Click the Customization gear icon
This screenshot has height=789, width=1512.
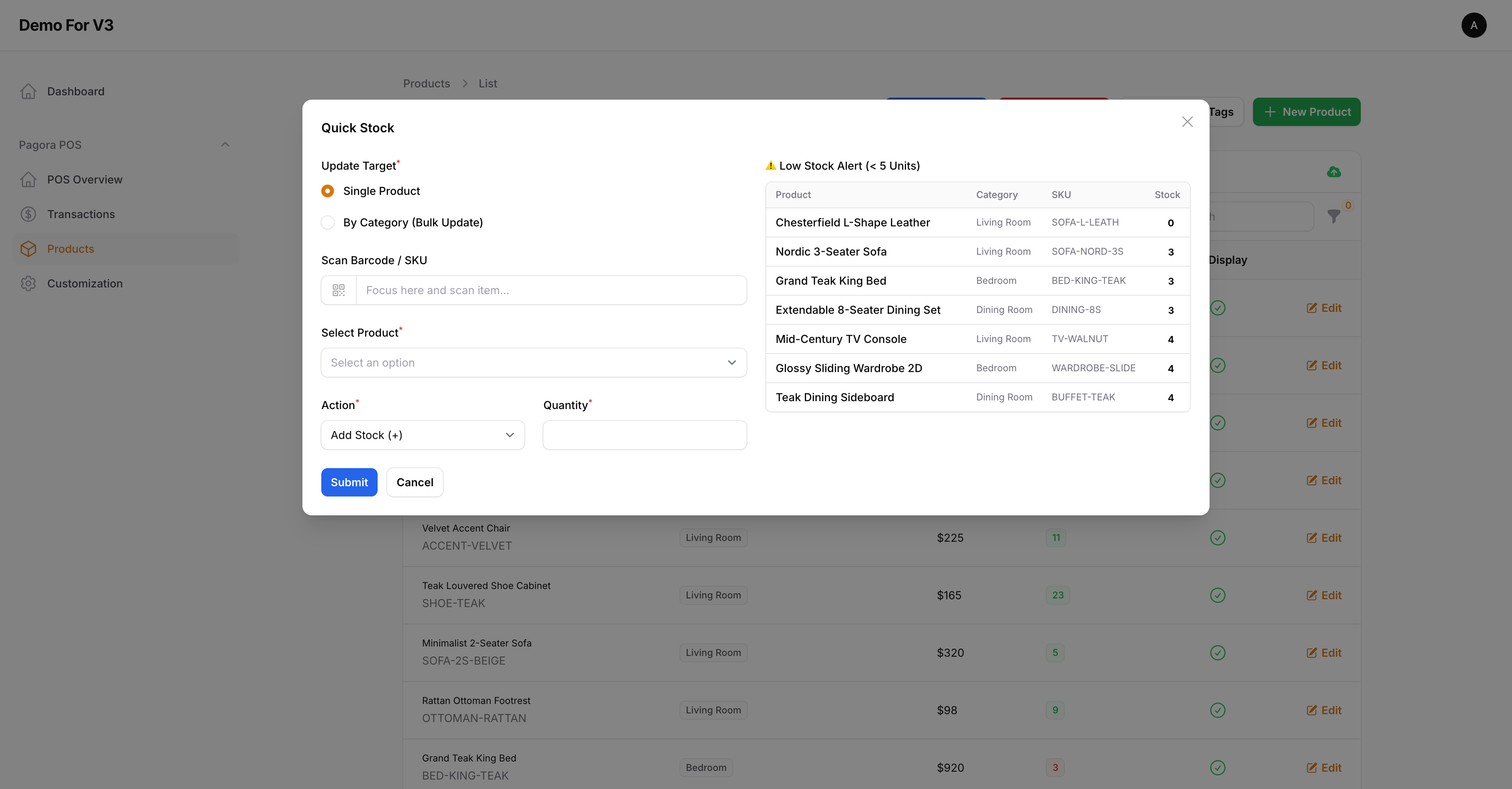(x=28, y=283)
